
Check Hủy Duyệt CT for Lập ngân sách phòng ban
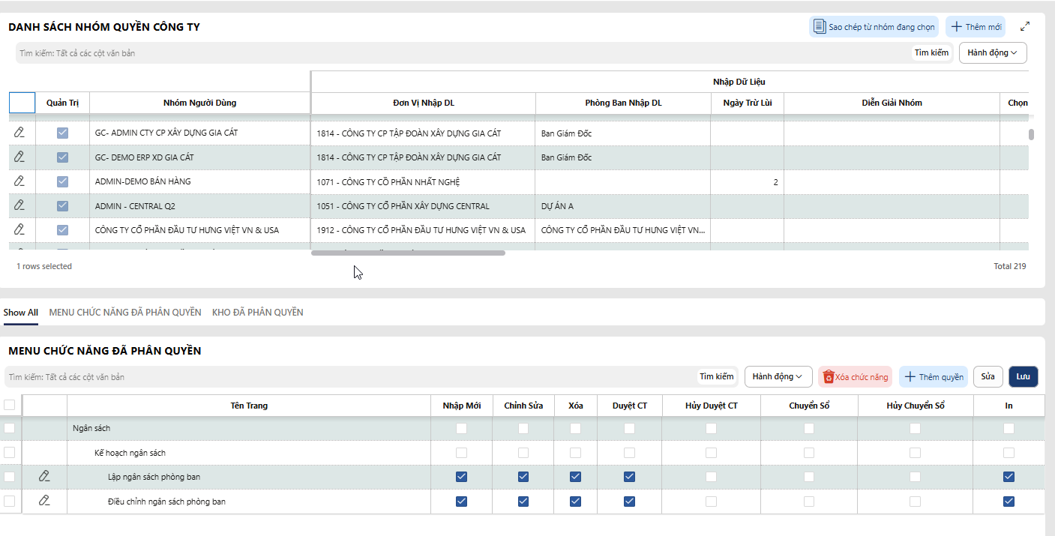(711, 476)
